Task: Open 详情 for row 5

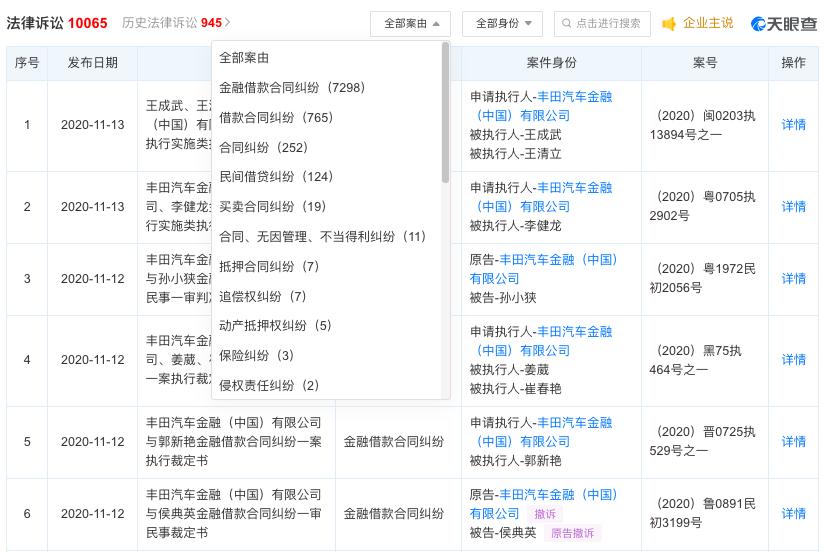Action: tap(793, 441)
